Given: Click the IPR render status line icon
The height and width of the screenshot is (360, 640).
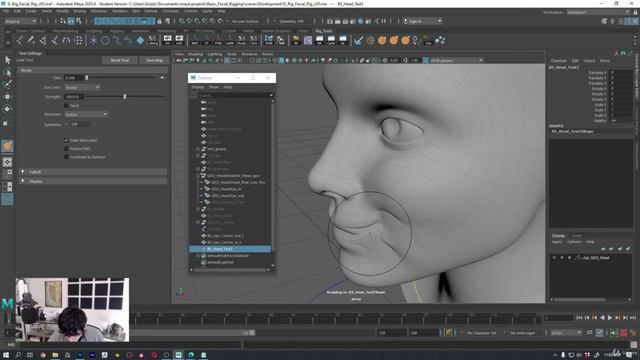Looking at the screenshot, I should tap(345, 21).
